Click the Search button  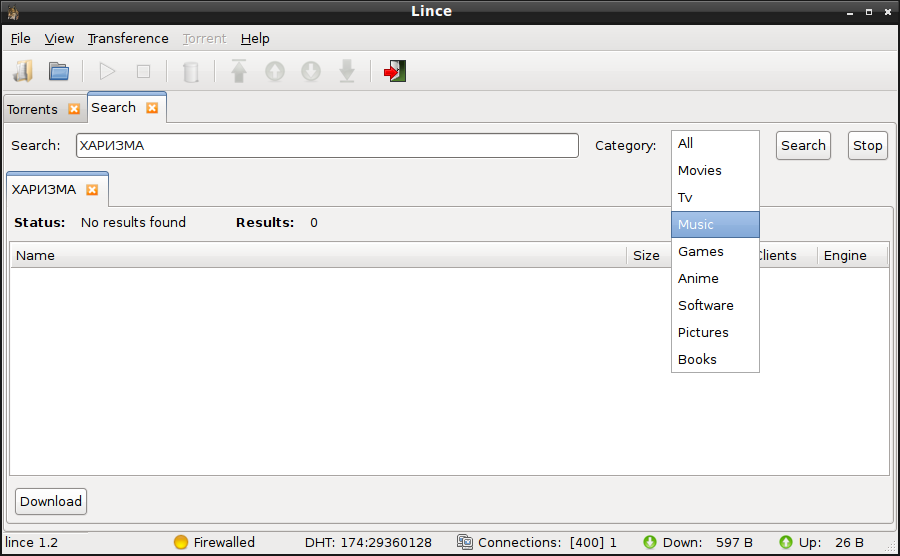click(x=803, y=146)
